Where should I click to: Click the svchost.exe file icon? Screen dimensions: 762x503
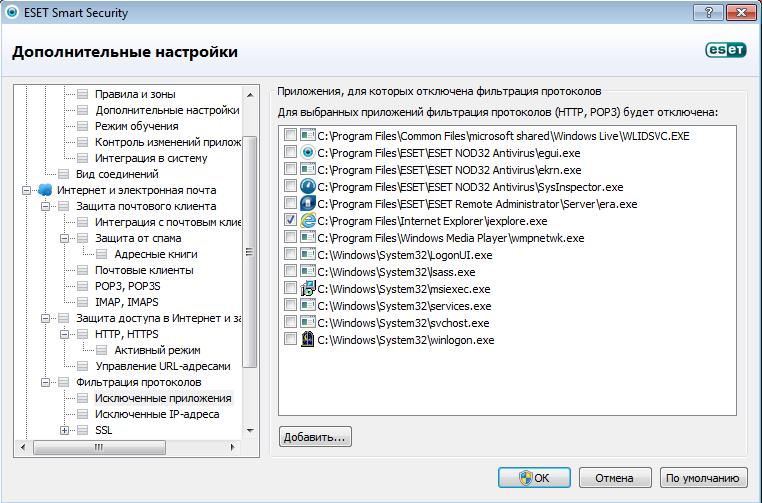(x=308, y=323)
